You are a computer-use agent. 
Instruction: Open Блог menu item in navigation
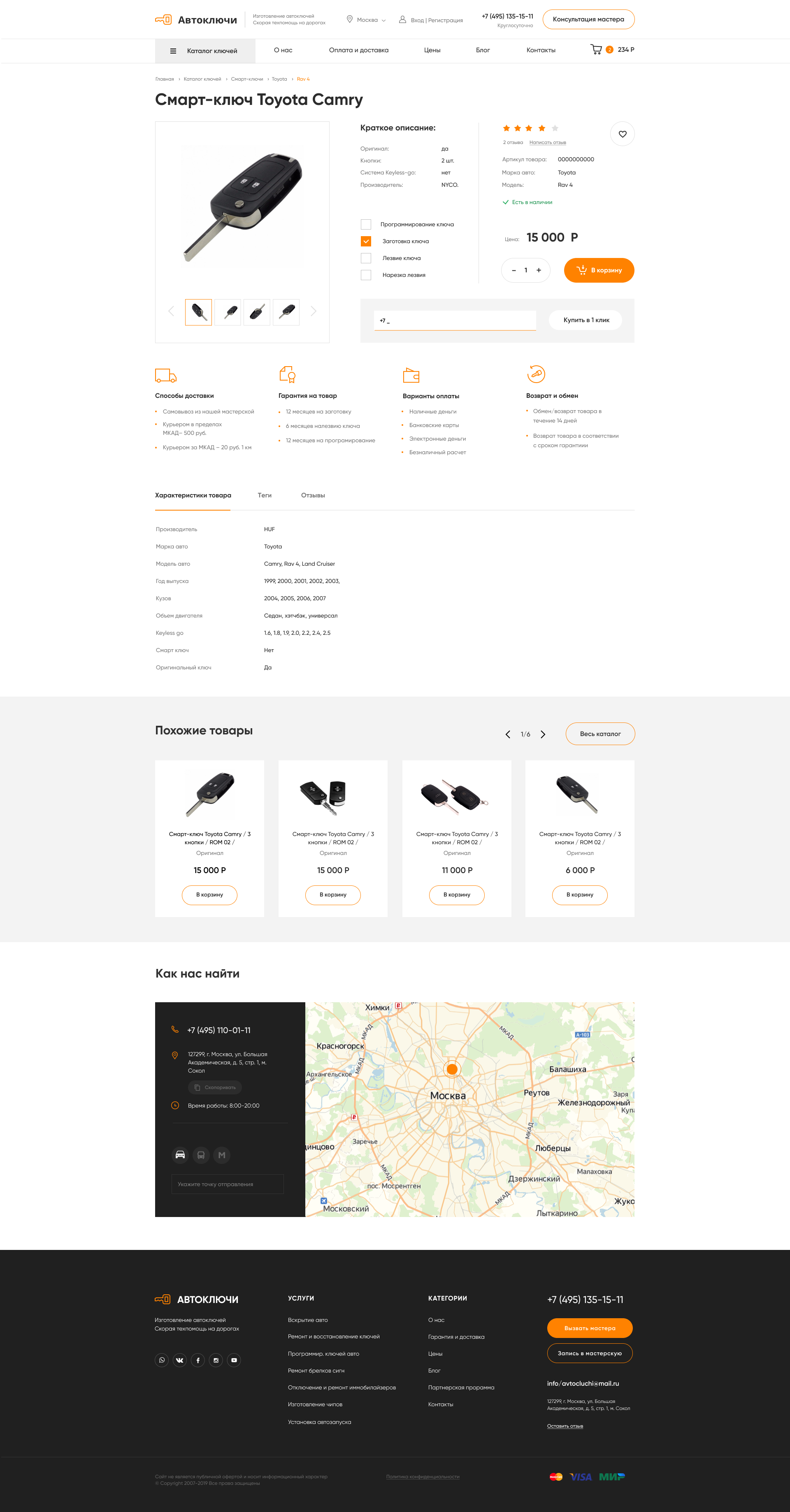pyautogui.click(x=483, y=51)
